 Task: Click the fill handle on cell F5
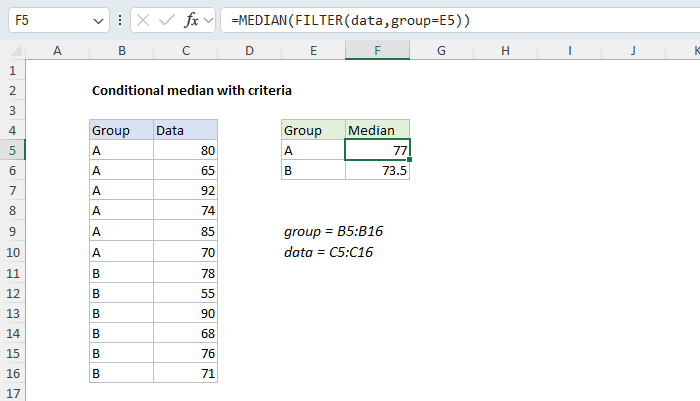409,159
